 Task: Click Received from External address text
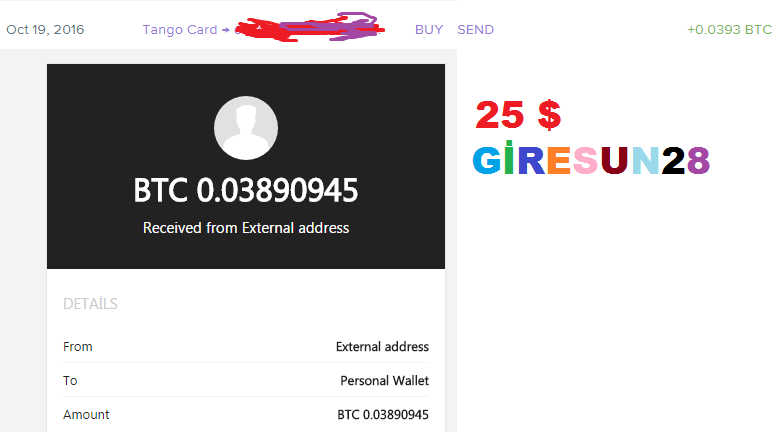point(246,228)
